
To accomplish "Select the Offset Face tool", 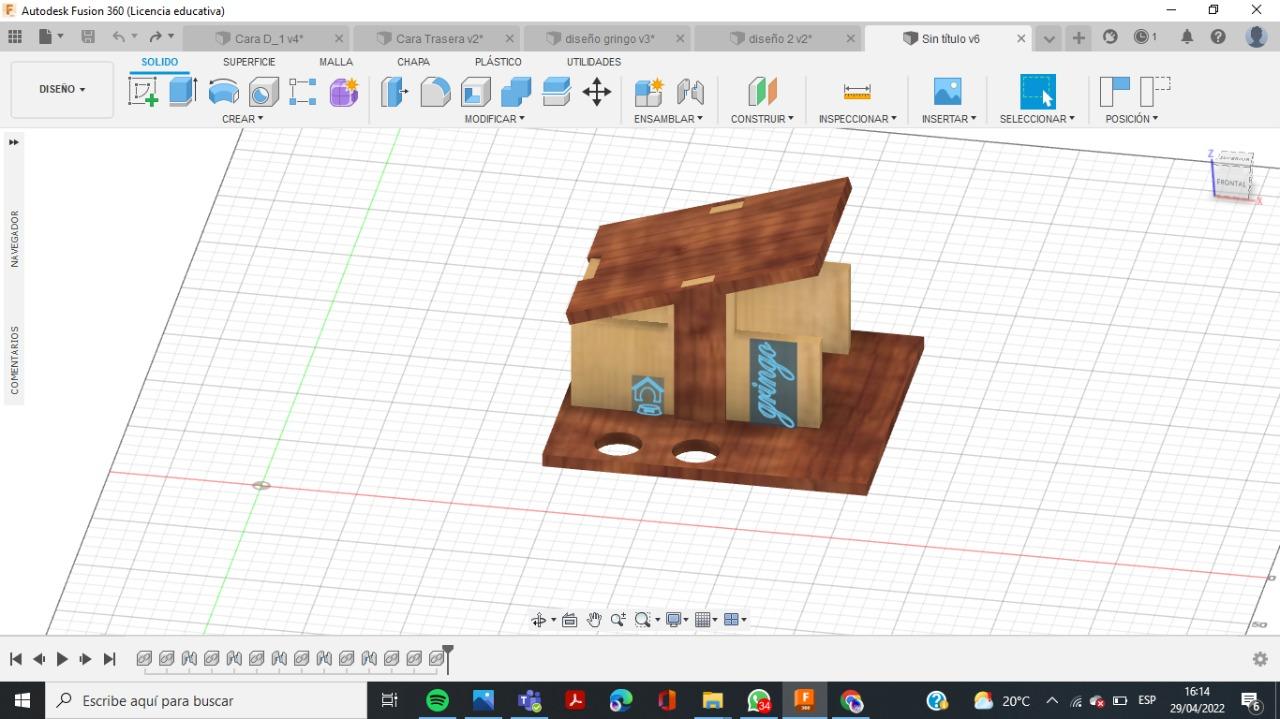I will [x=556, y=92].
